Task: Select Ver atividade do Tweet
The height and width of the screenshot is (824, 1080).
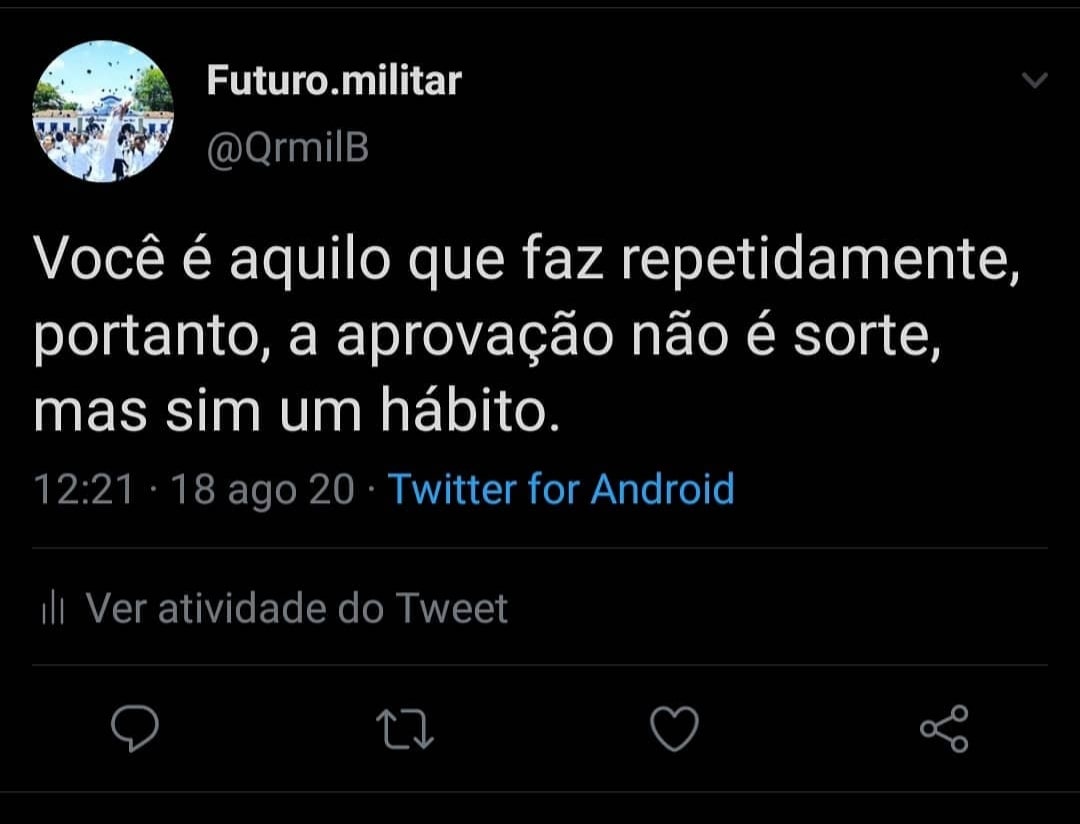Action: [297, 608]
